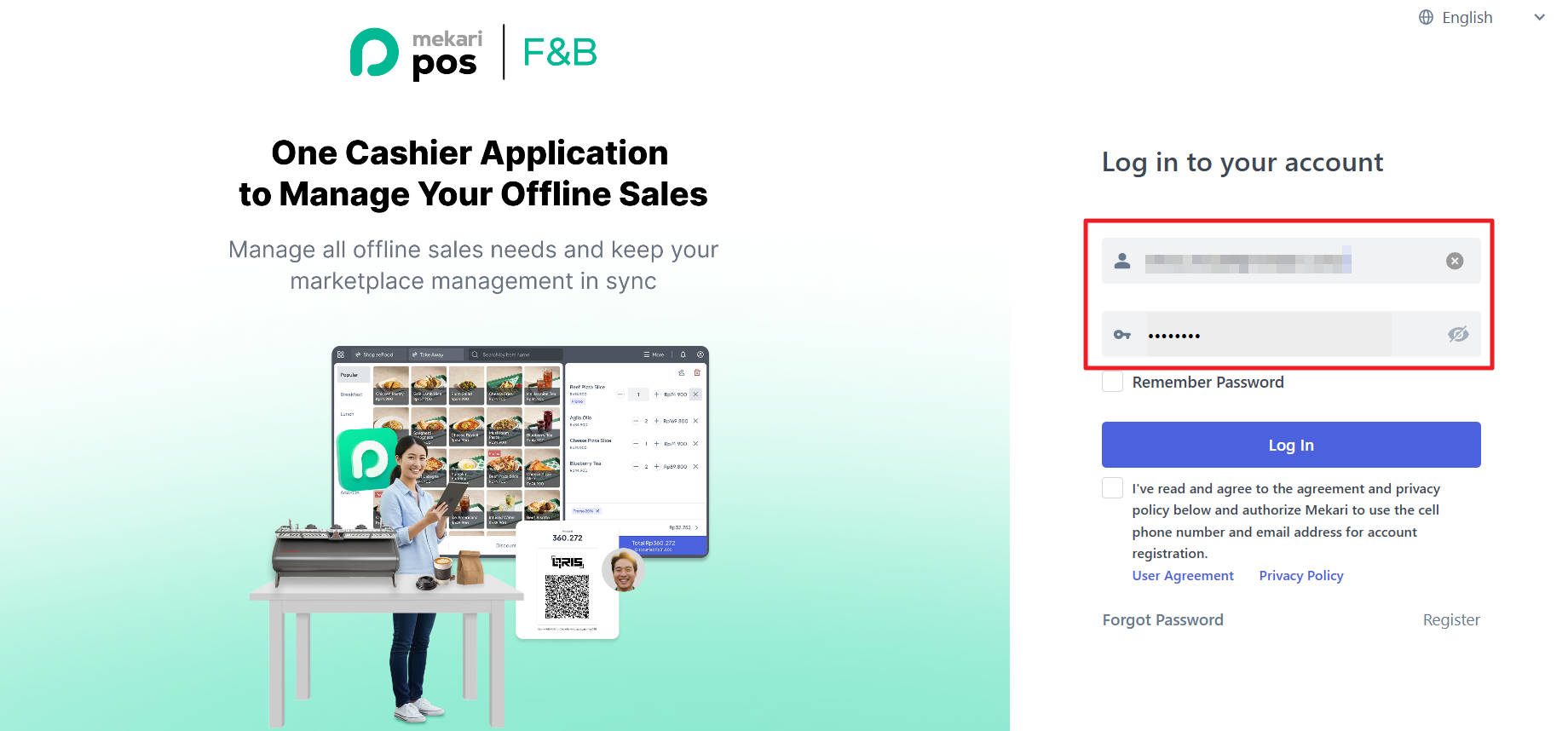Screen dimensions: 1568x731
Task: Focus the username input field
Action: (1291, 261)
